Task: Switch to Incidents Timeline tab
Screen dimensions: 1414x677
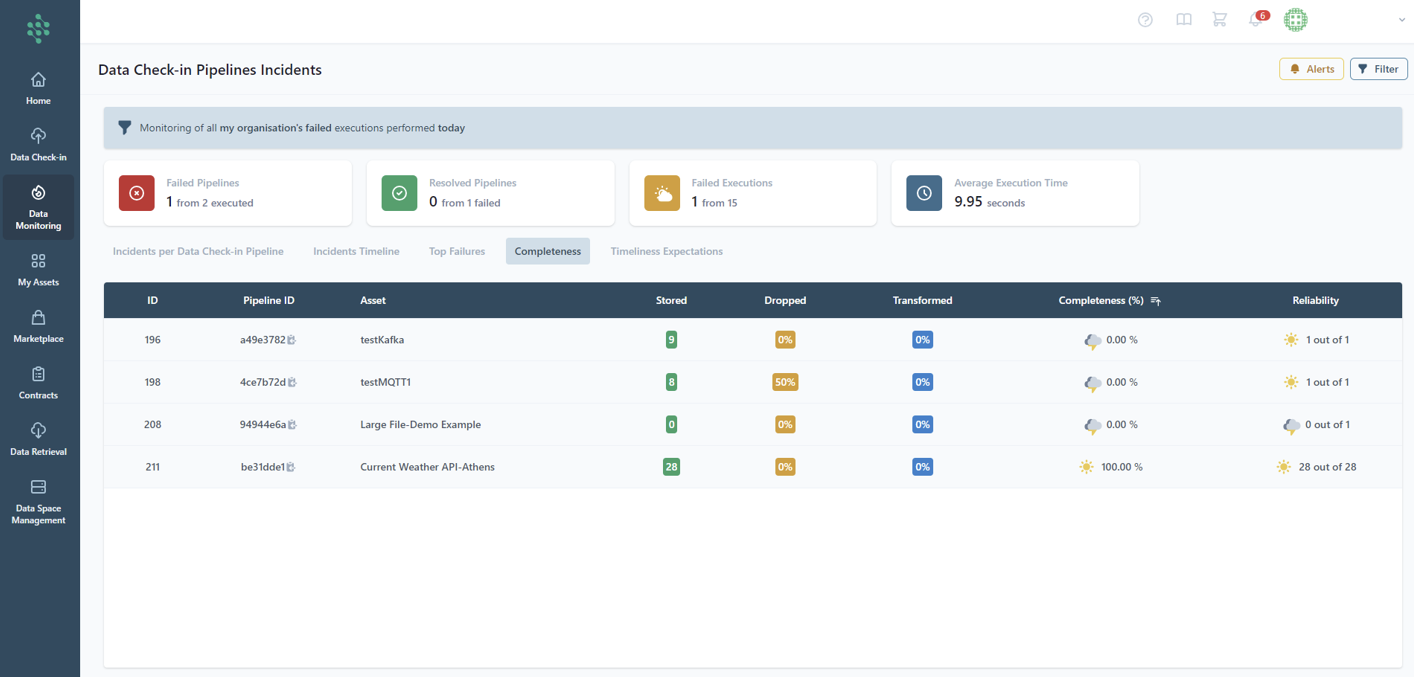Action: coord(356,251)
